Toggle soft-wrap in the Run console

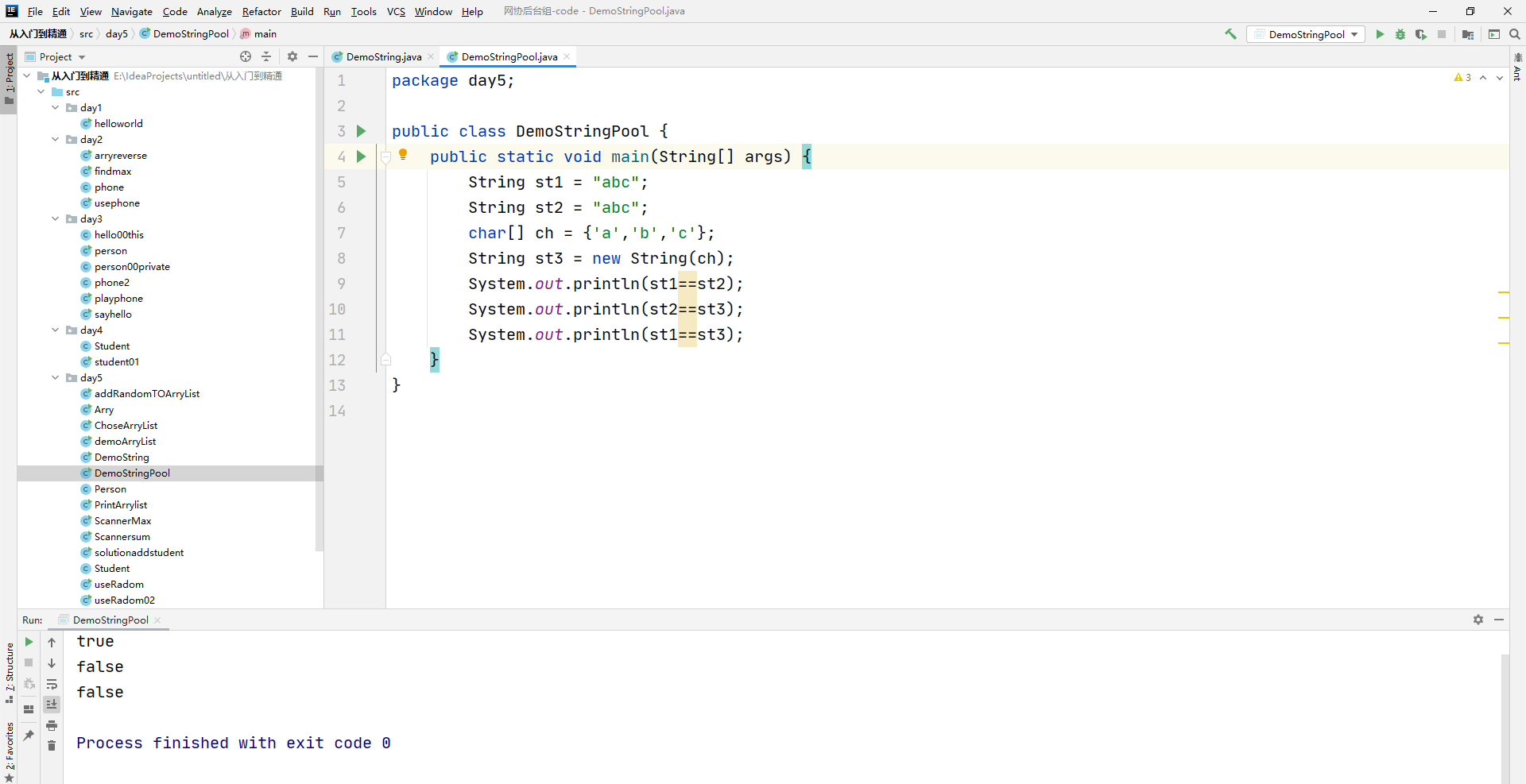(x=52, y=684)
